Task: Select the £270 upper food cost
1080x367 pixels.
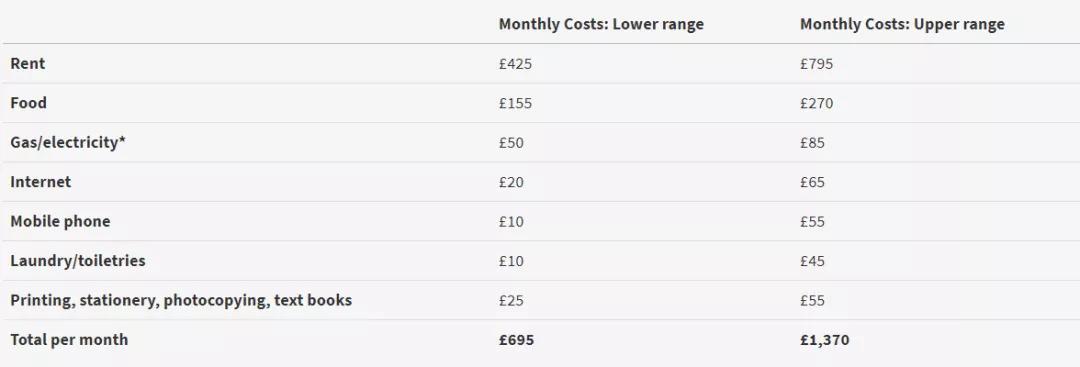Action: 817,103
